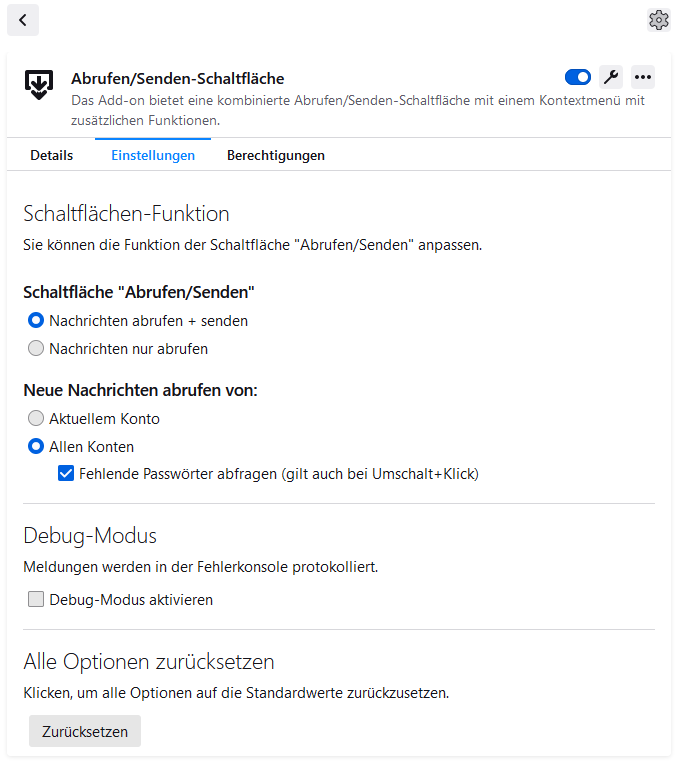Uncheck "Fehlende Passwörter abfragen" checkbox
The height and width of the screenshot is (762, 678).
tap(66, 474)
